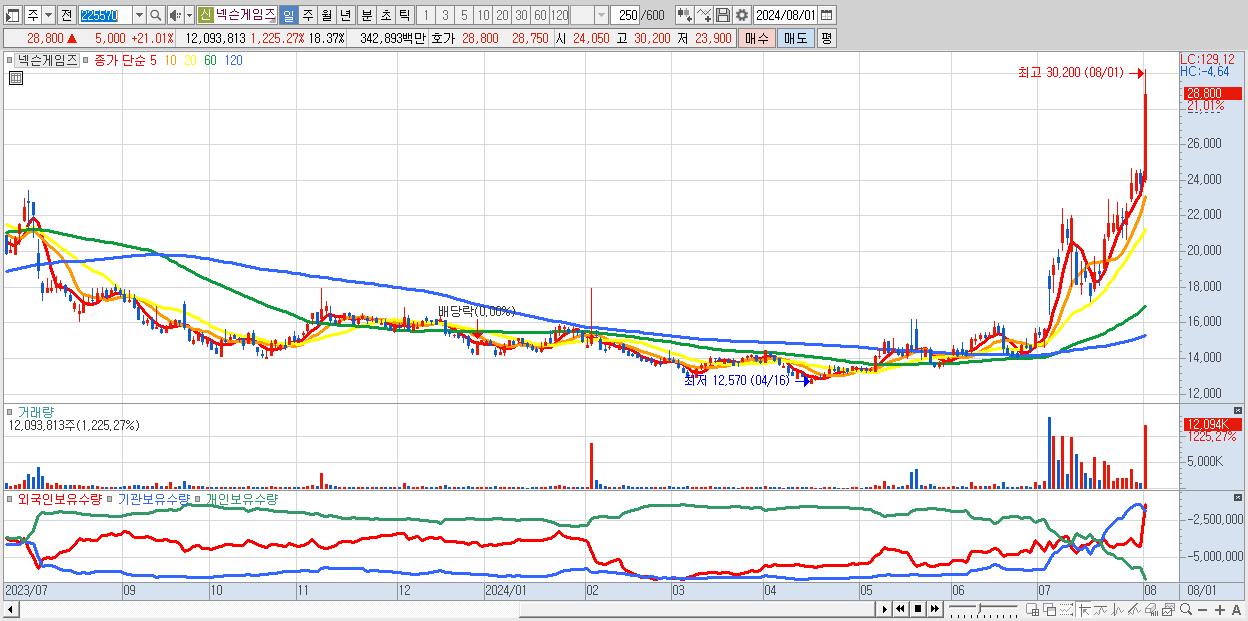The image size is (1248, 621).
Task: Click the diagonal lines drawing tool icon
Action: pos(1134,610)
